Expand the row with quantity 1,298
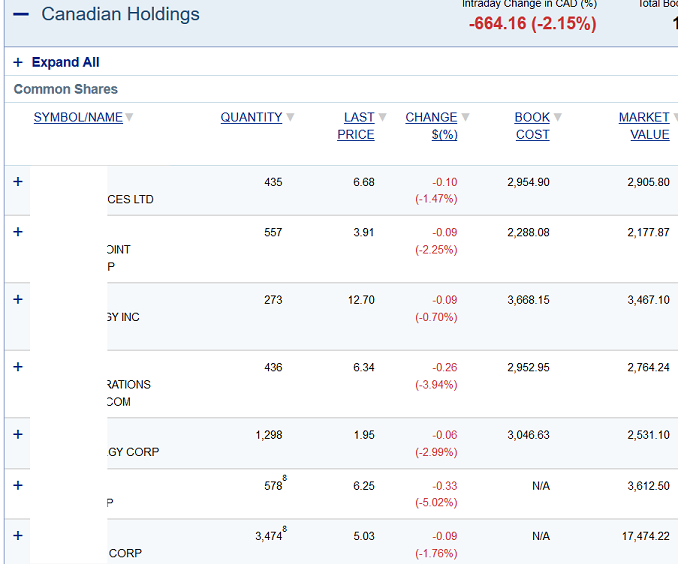This screenshot has width=678, height=564. tap(18, 434)
